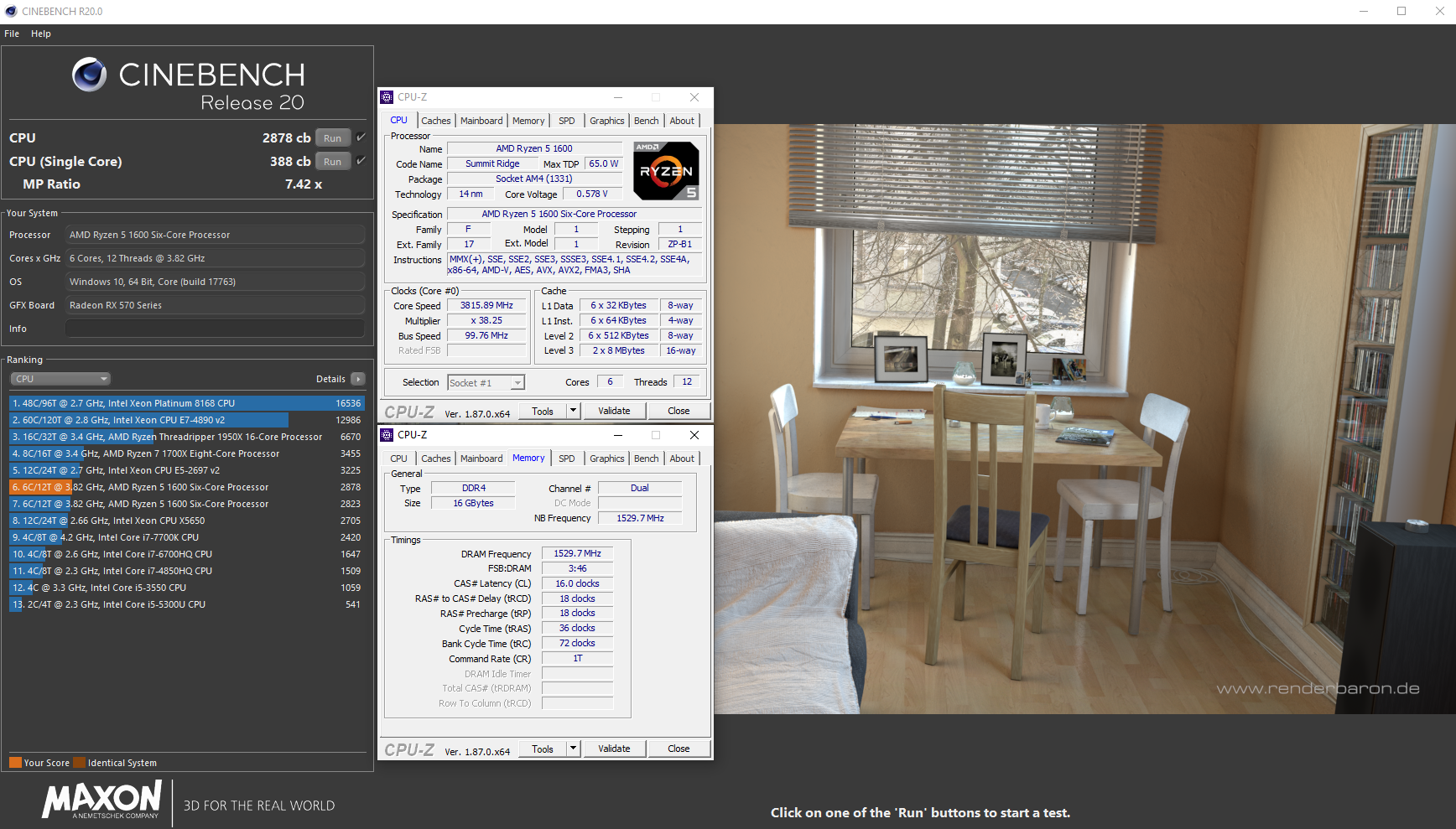Click the lower CPU-Z window title icon
Viewport: 1456px width, 829px height.
pos(387,435)
